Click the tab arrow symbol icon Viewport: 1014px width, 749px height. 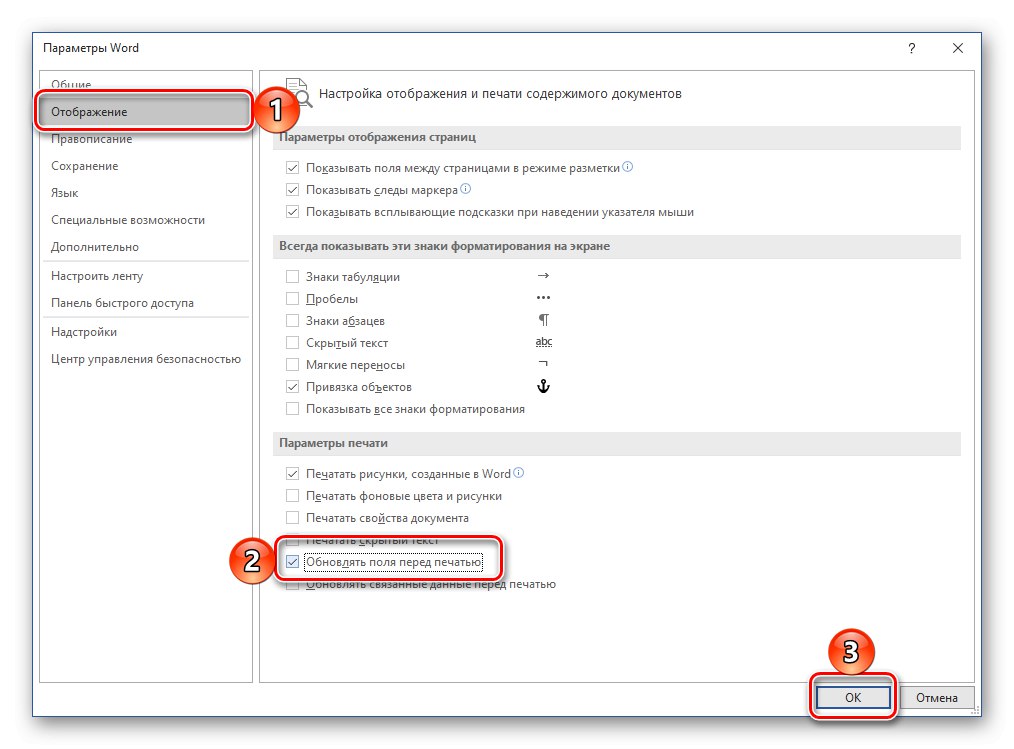543,276
